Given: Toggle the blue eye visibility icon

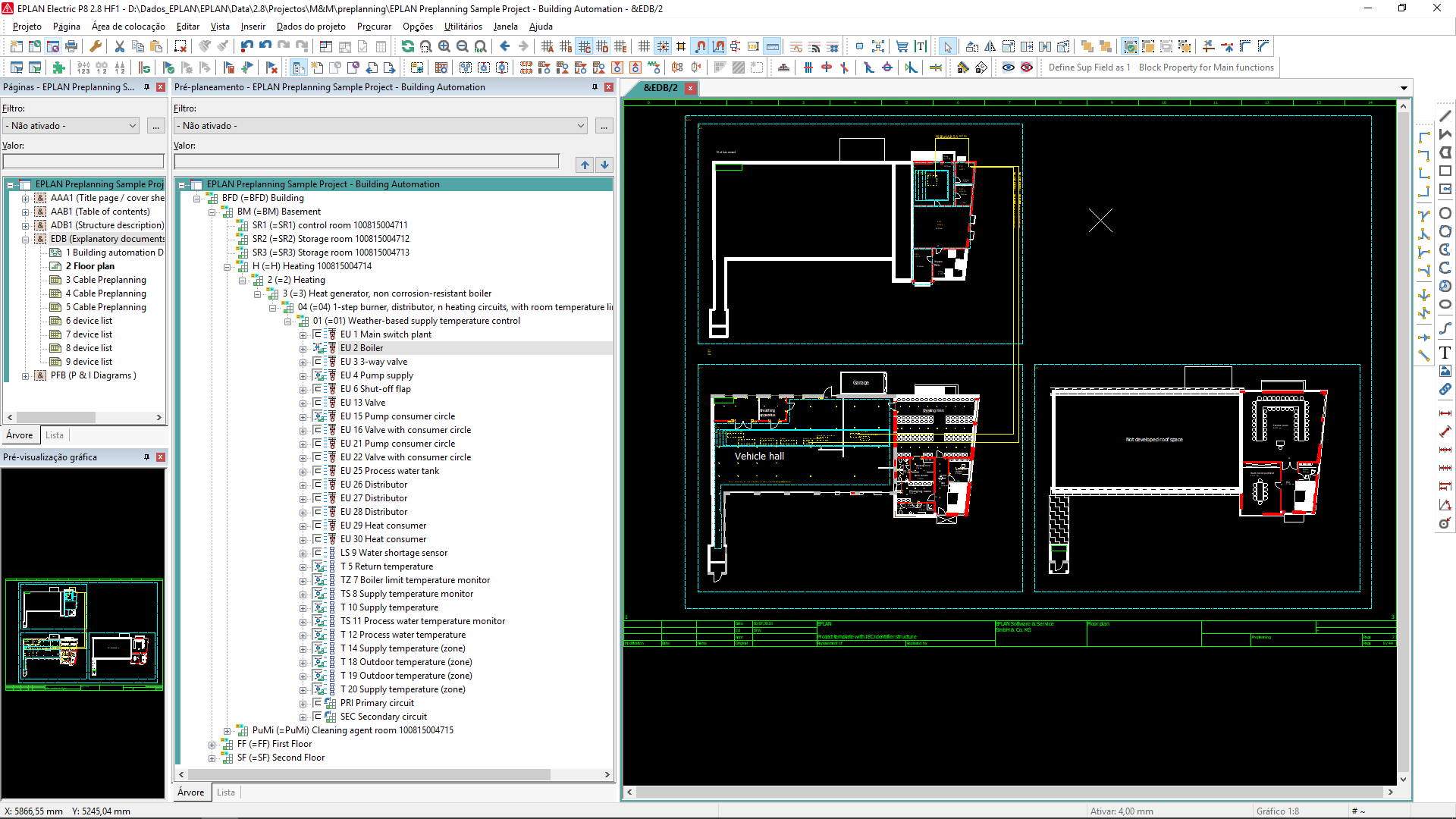Looking at the screenshot, I should 1009,67.
